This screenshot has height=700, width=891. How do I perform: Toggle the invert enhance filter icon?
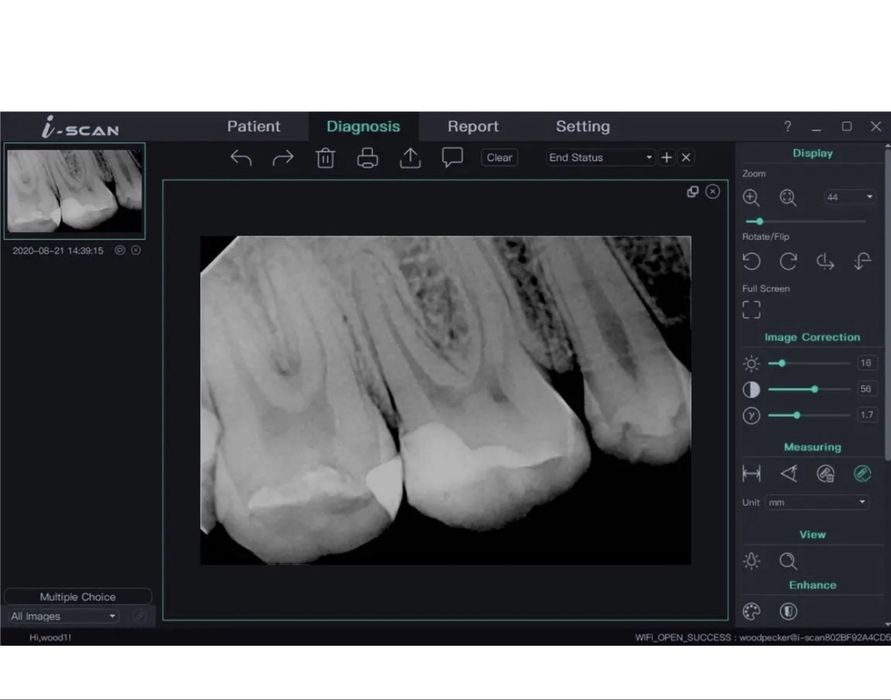pos(789,611)
